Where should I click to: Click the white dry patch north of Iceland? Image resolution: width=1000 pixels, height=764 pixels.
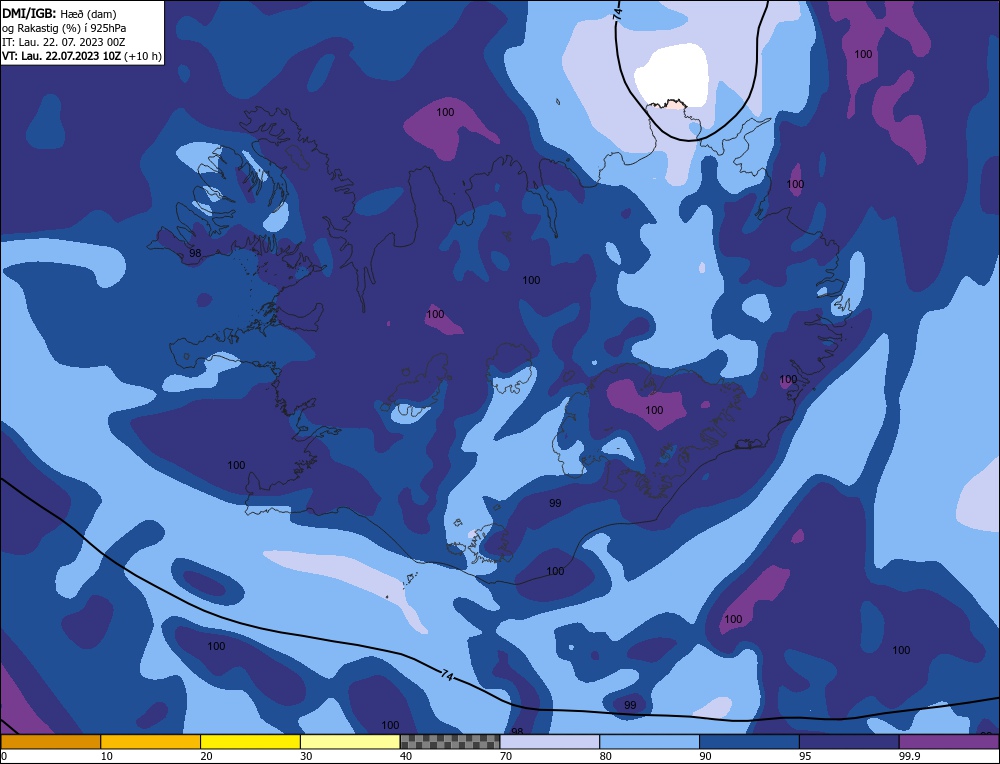coord(671,75)
